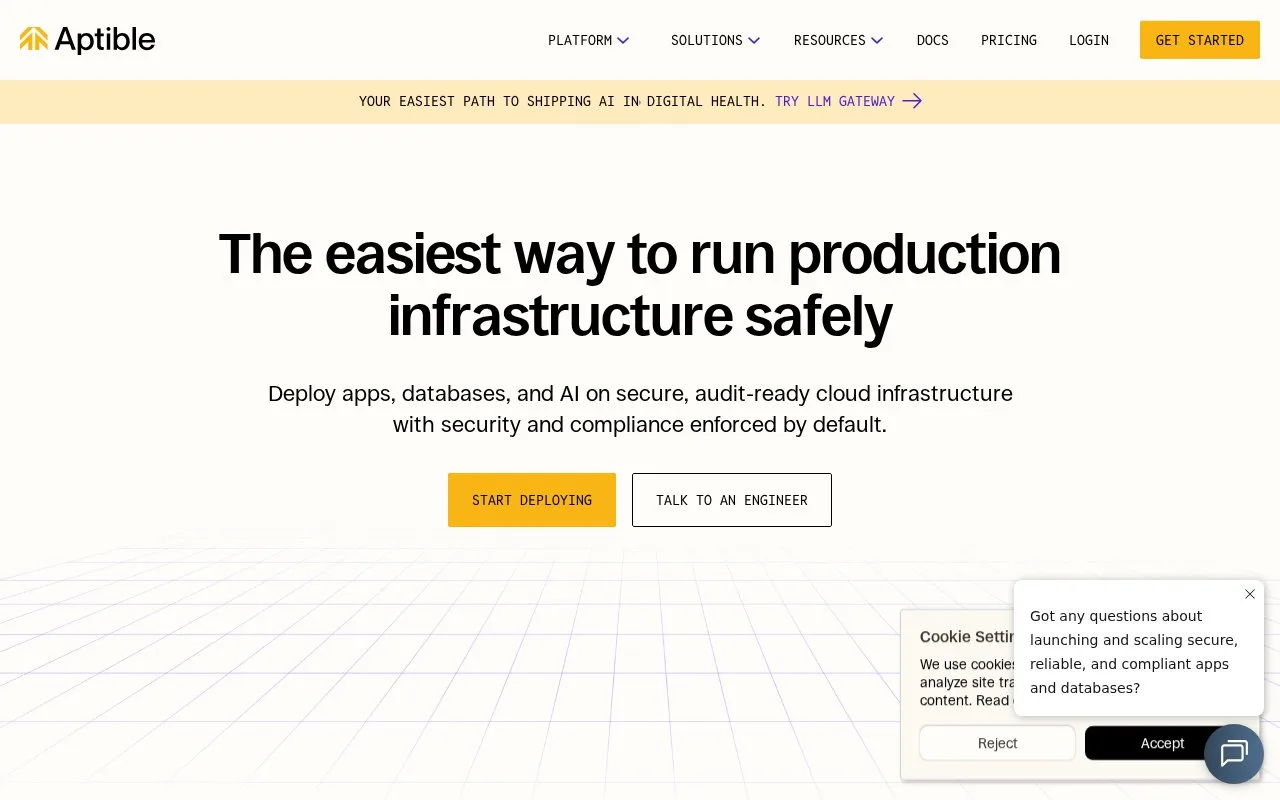Close the chat prompt popup
Screen dimensions: 1280x800
pos(1250,594)
